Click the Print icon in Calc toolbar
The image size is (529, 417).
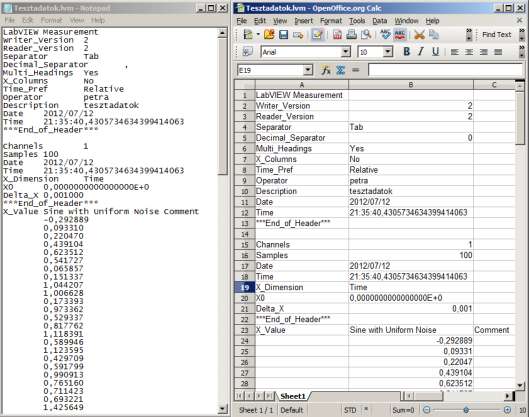(x=352, y=34)
